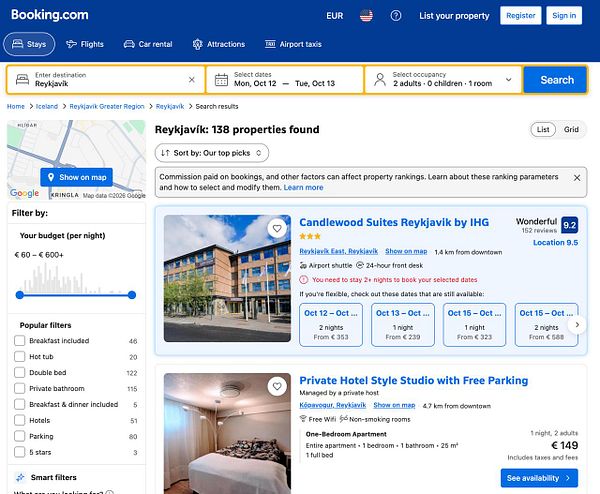Image resolution: width=600 pixels, height=494 pixels.
Task: Open the Car rental tab
Action: point(148,44)
